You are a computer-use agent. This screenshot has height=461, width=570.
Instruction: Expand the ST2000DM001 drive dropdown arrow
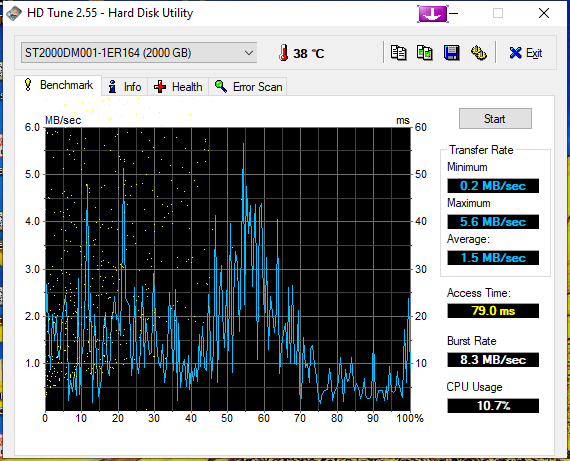(249, 53)
